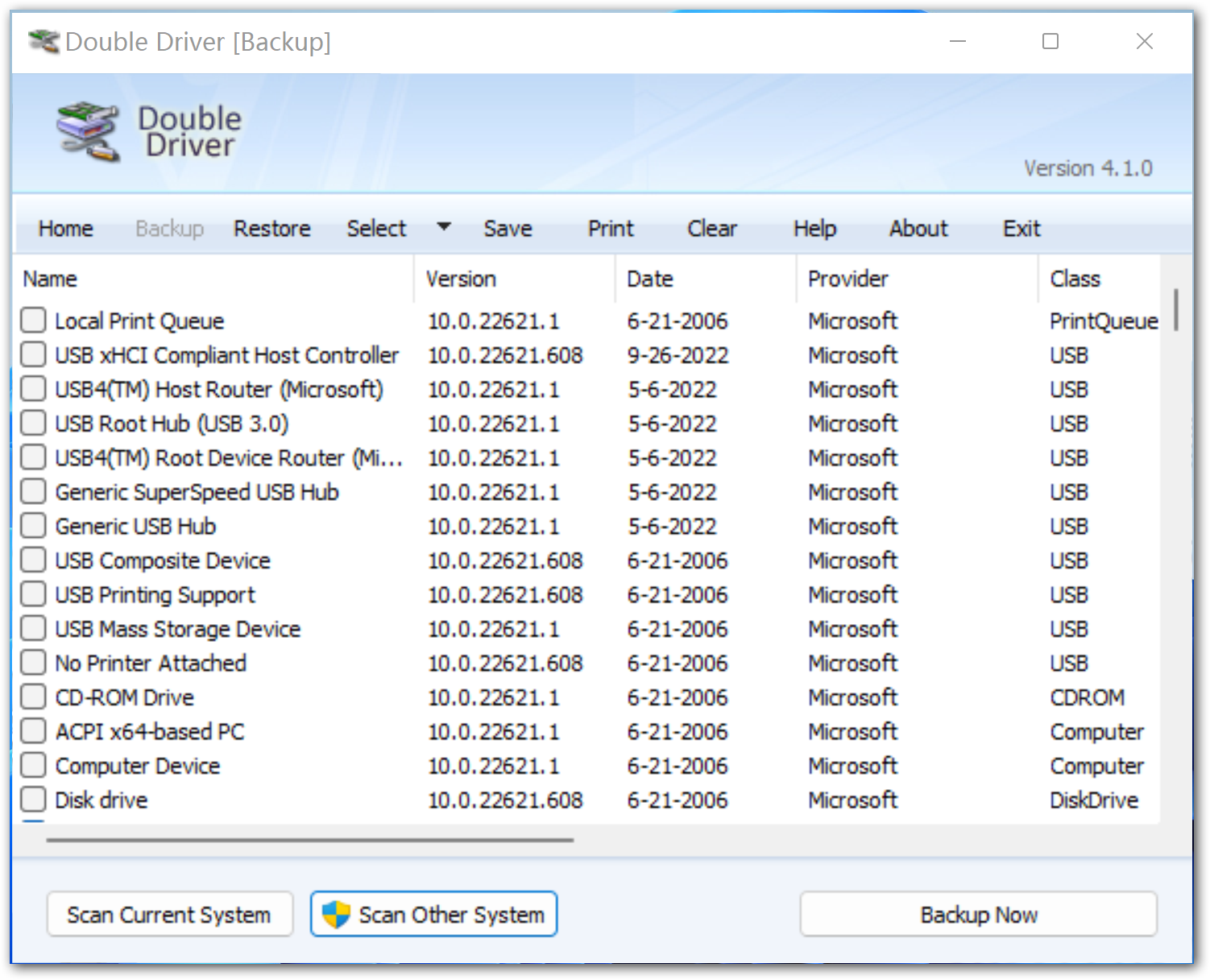Check the Disk drive checkbox
The image size is (1210, 980).
(x=33, y=800)
